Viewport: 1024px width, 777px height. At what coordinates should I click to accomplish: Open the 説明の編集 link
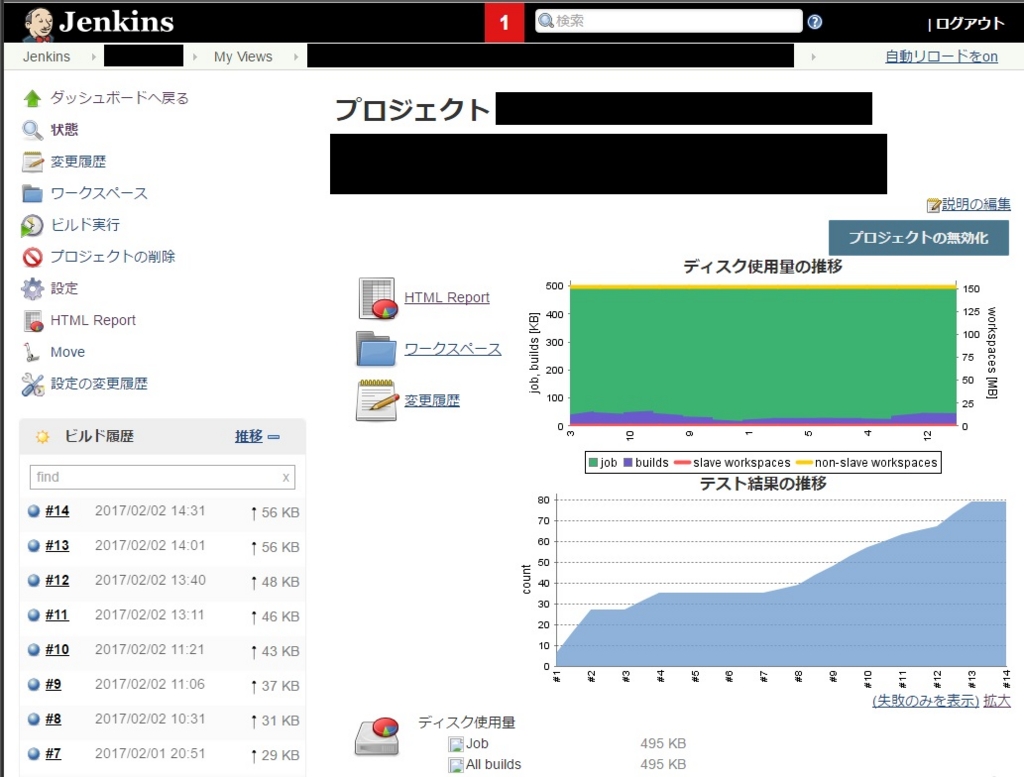[976, 204]
